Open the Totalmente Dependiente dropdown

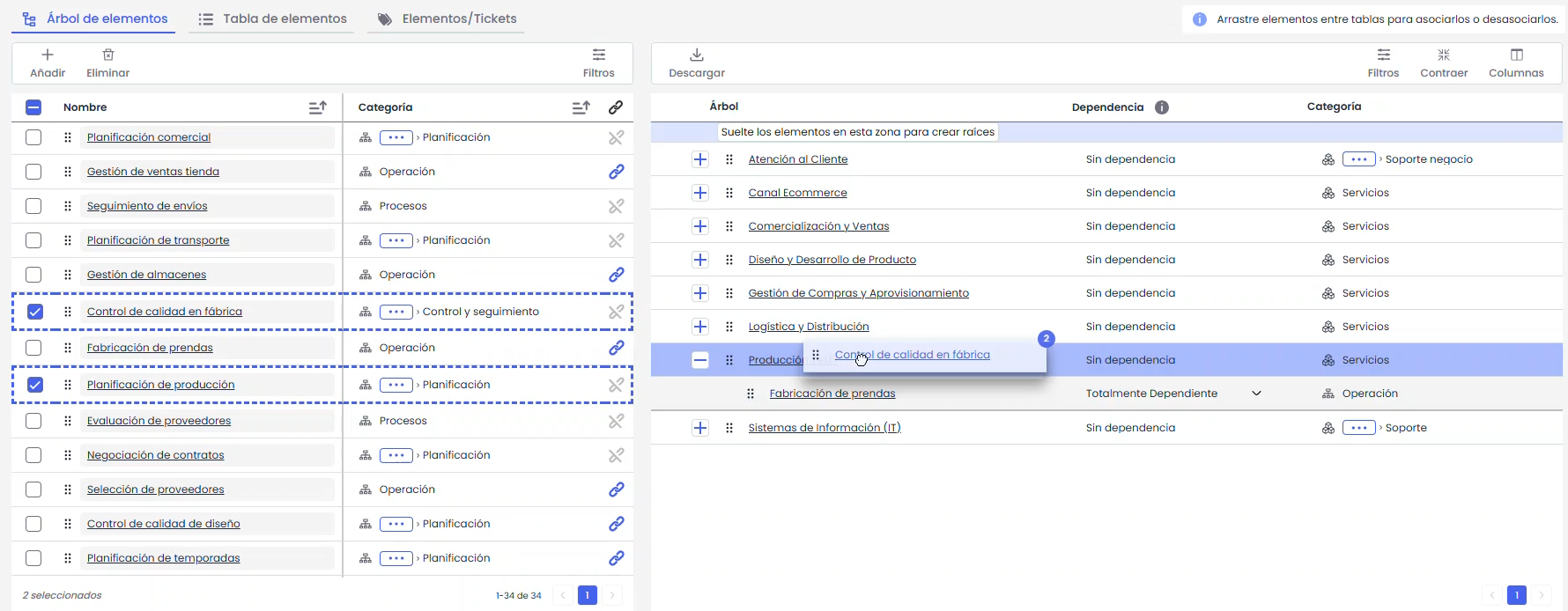[1256, 394]
